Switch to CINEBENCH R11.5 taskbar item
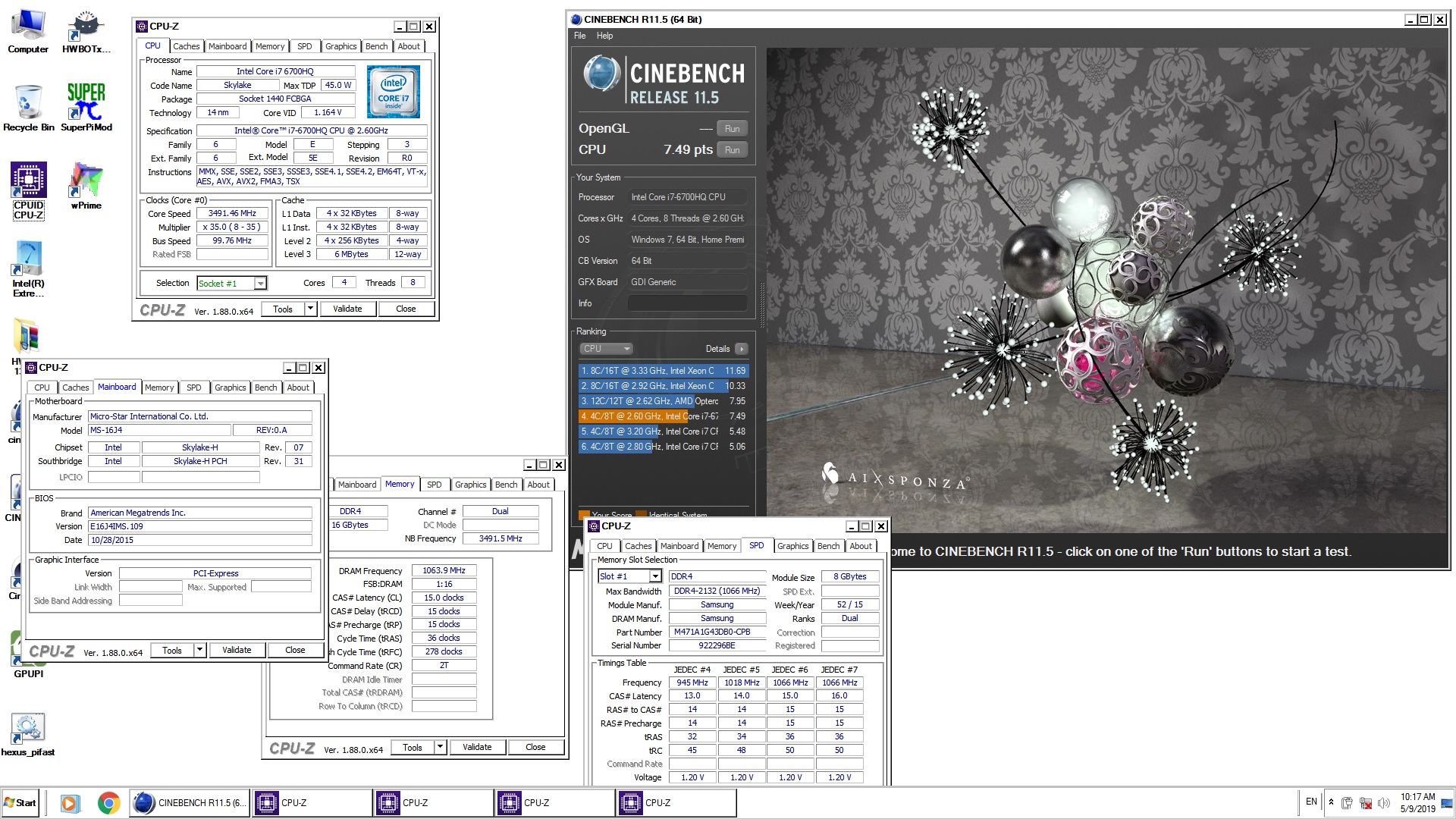Image resolution: width=1456 pixels, height=819 pixels. [x=190, y=803]
